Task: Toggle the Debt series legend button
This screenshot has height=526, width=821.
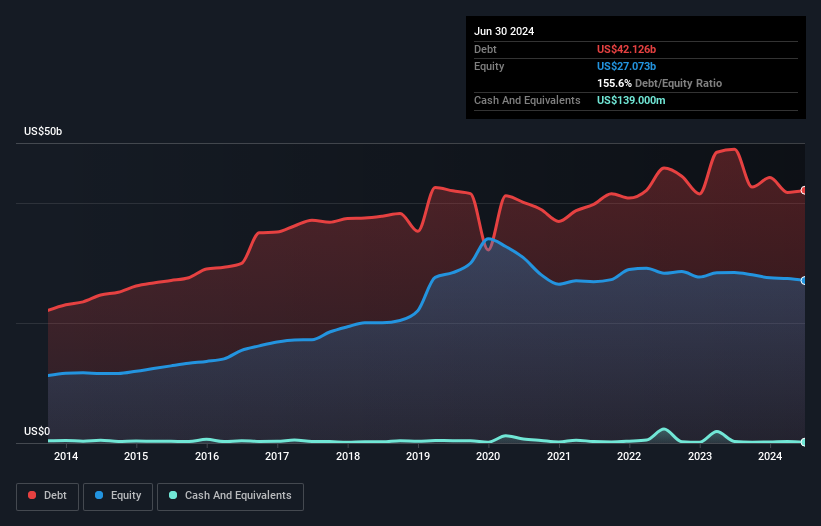Action: (x=48, y=496)
